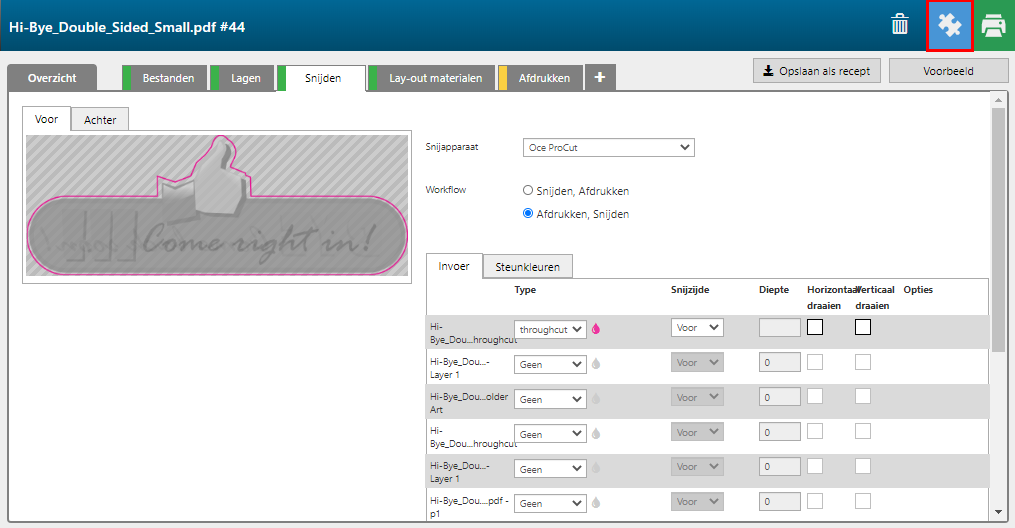
Task: Click grey ink drop on Older Art row
Action: [x=596, y=399]
